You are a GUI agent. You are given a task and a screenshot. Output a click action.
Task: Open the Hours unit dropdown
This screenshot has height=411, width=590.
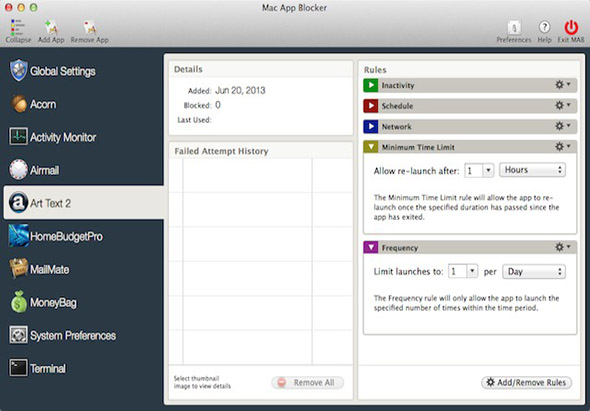click(x=532, y=170)
